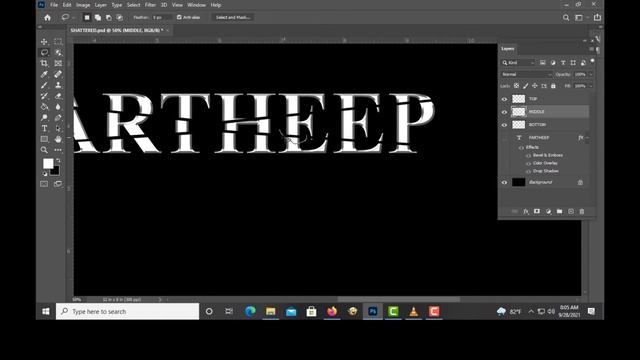
Task: Select the Rectangle shape tool
Action: click(44, 139)
